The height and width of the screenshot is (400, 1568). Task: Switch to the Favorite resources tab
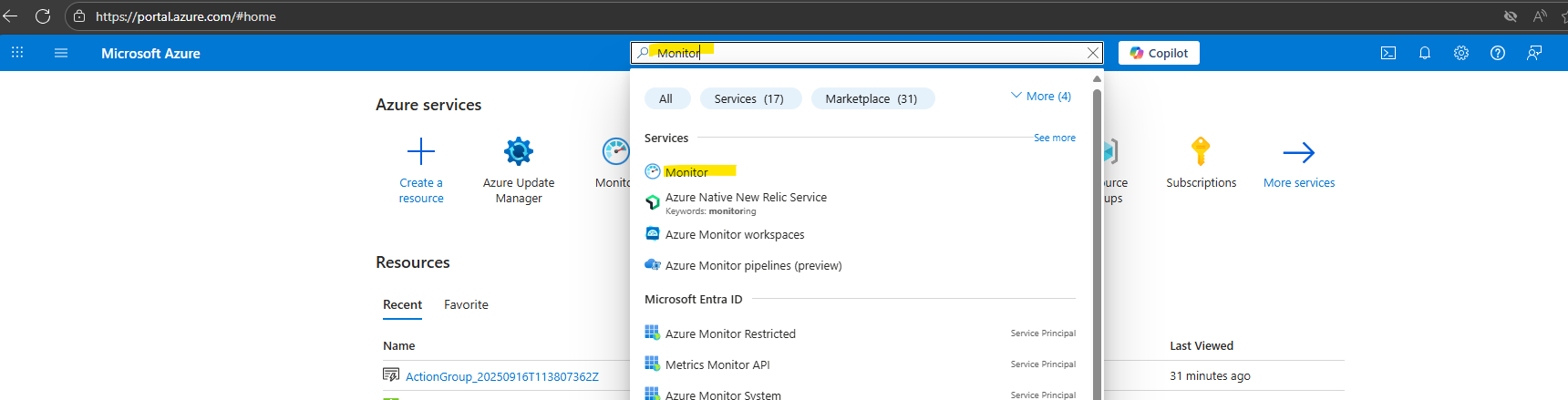[466, 304]
